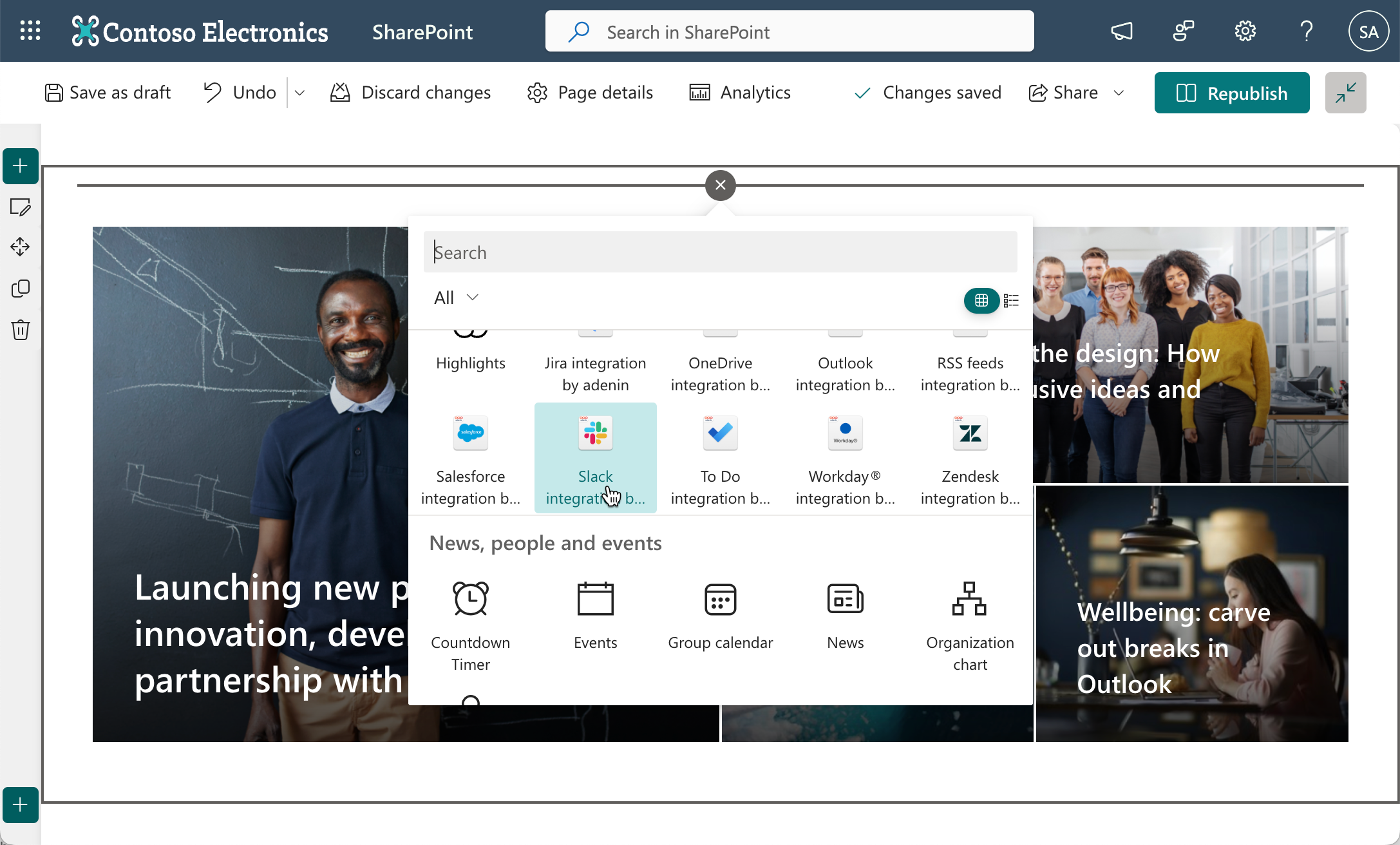Expand the Share options chevron
1400x845 pixels.
pyautogui.click(x=1119, y=93)
